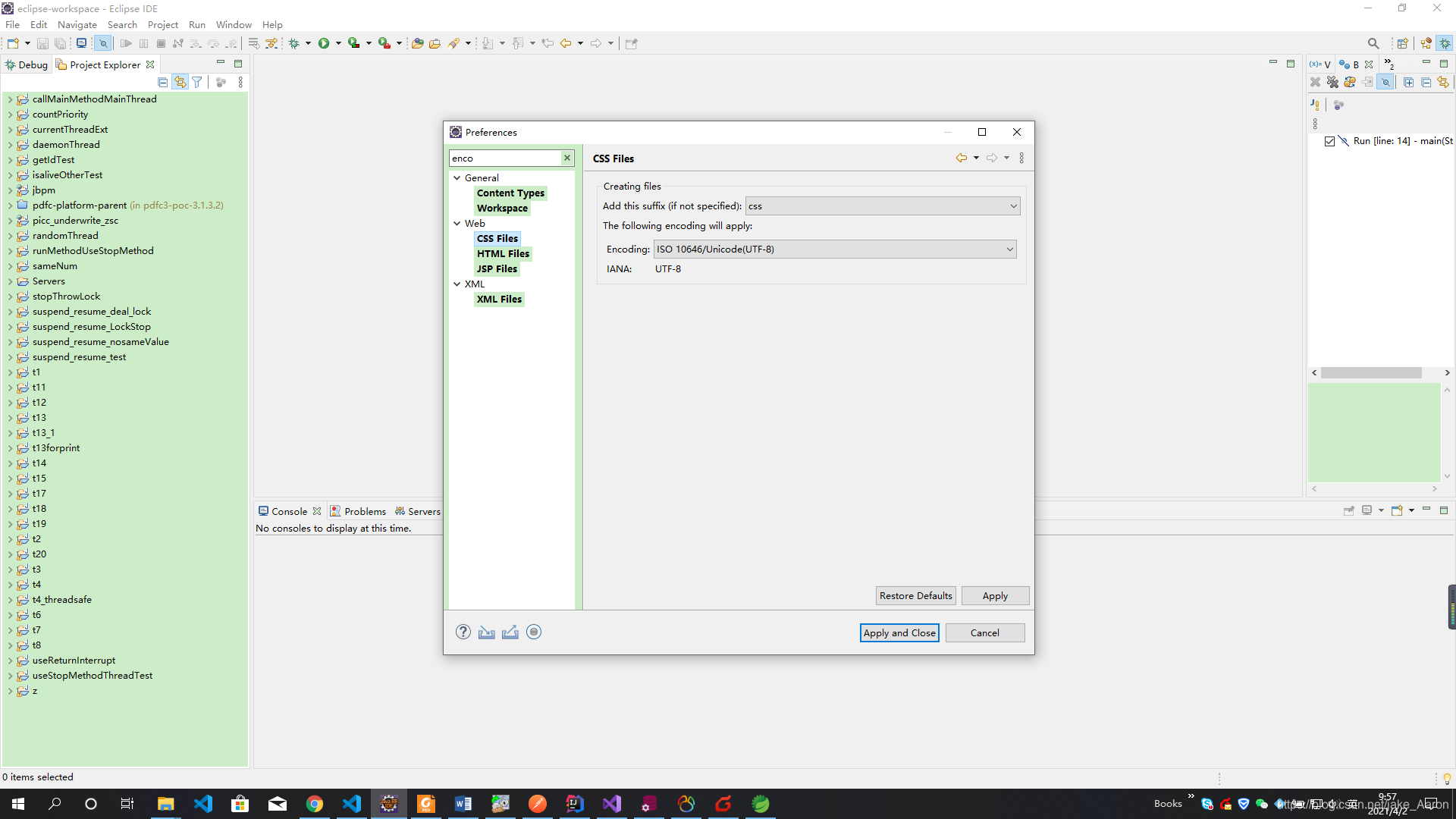Image resolution: width=1456 pixels, height=819 pixels.
Task: Toggle Link with Editor in Project Explorer
Action: click(180, 82)
